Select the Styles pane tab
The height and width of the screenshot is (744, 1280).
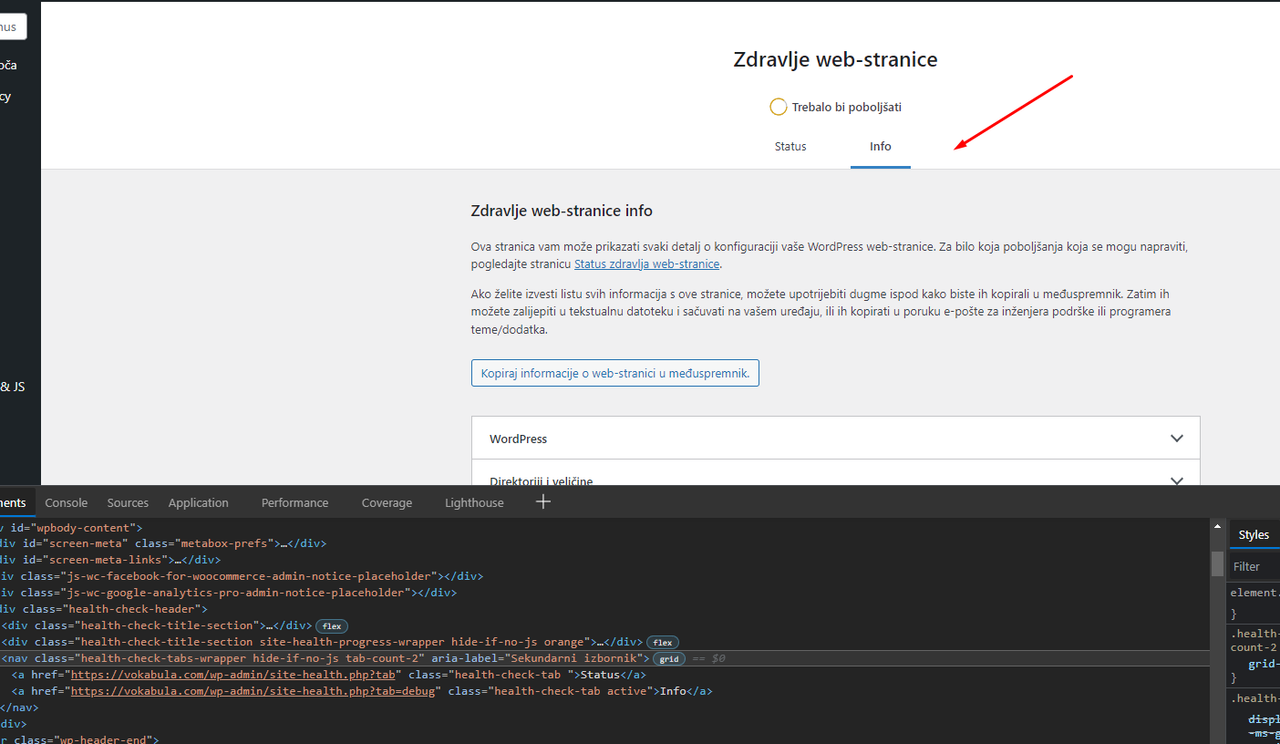1253,535
